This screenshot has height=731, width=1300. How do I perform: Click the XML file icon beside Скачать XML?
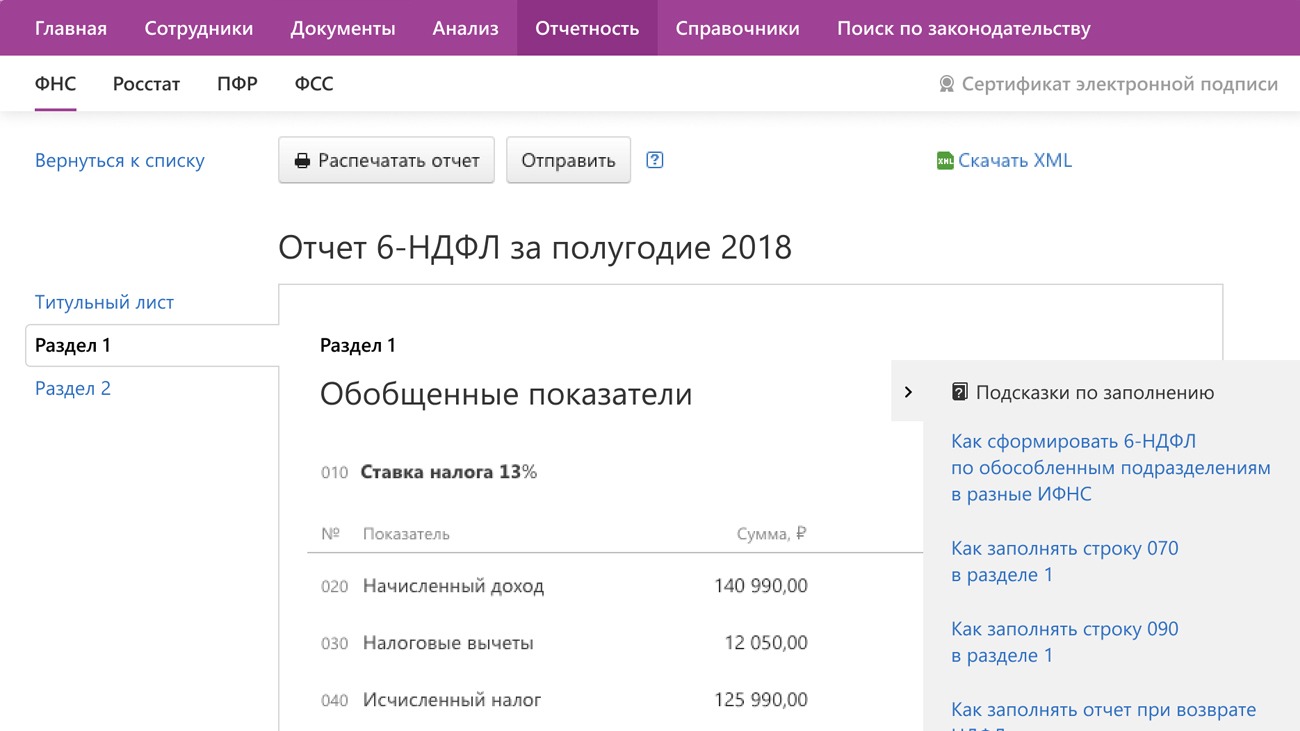click(x=944, y=160)
